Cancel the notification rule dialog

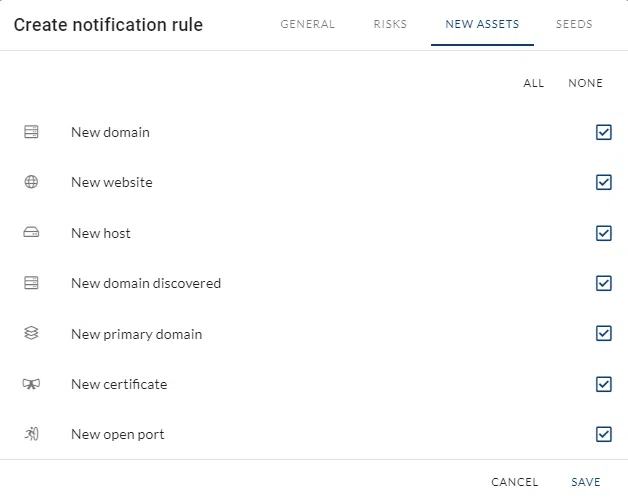click(x=515, y=482)
